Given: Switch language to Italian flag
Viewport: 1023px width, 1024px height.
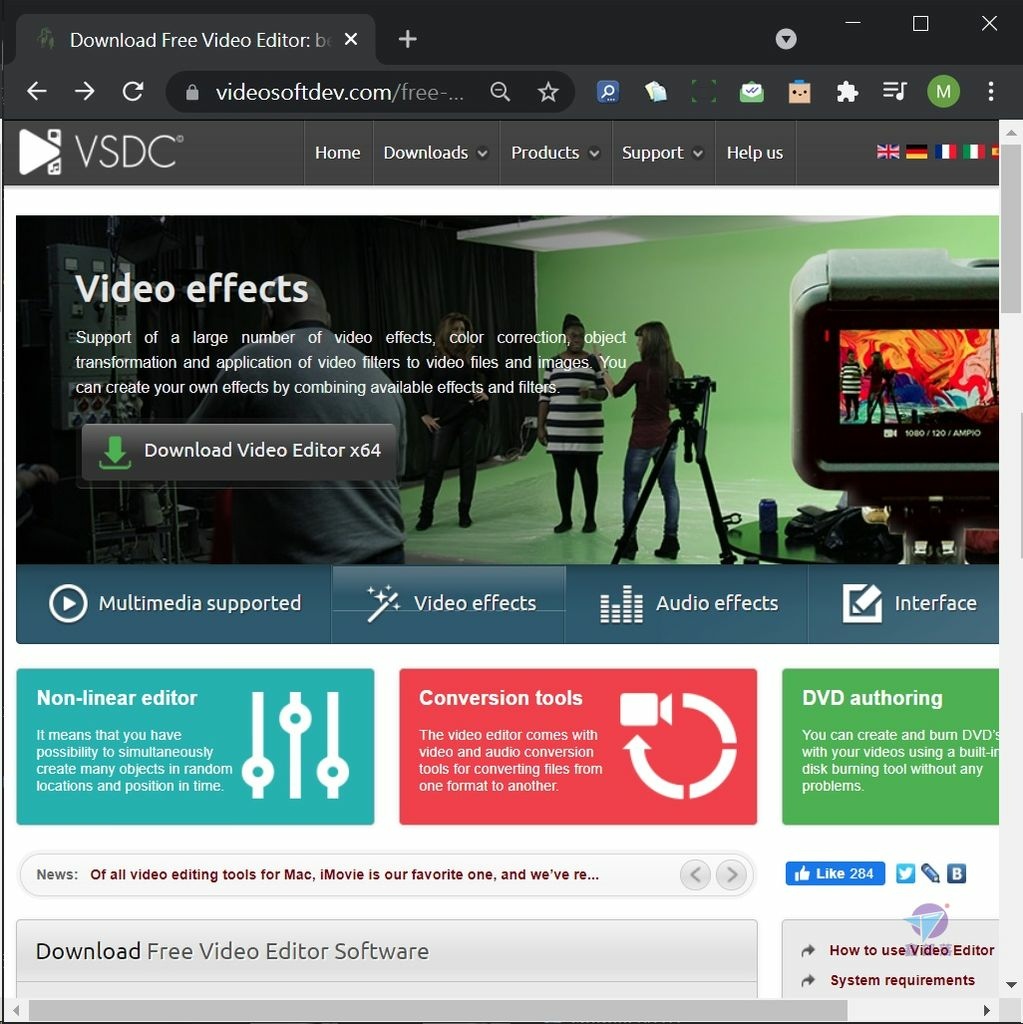Looking at the screenshot, I should coord(973,152).
